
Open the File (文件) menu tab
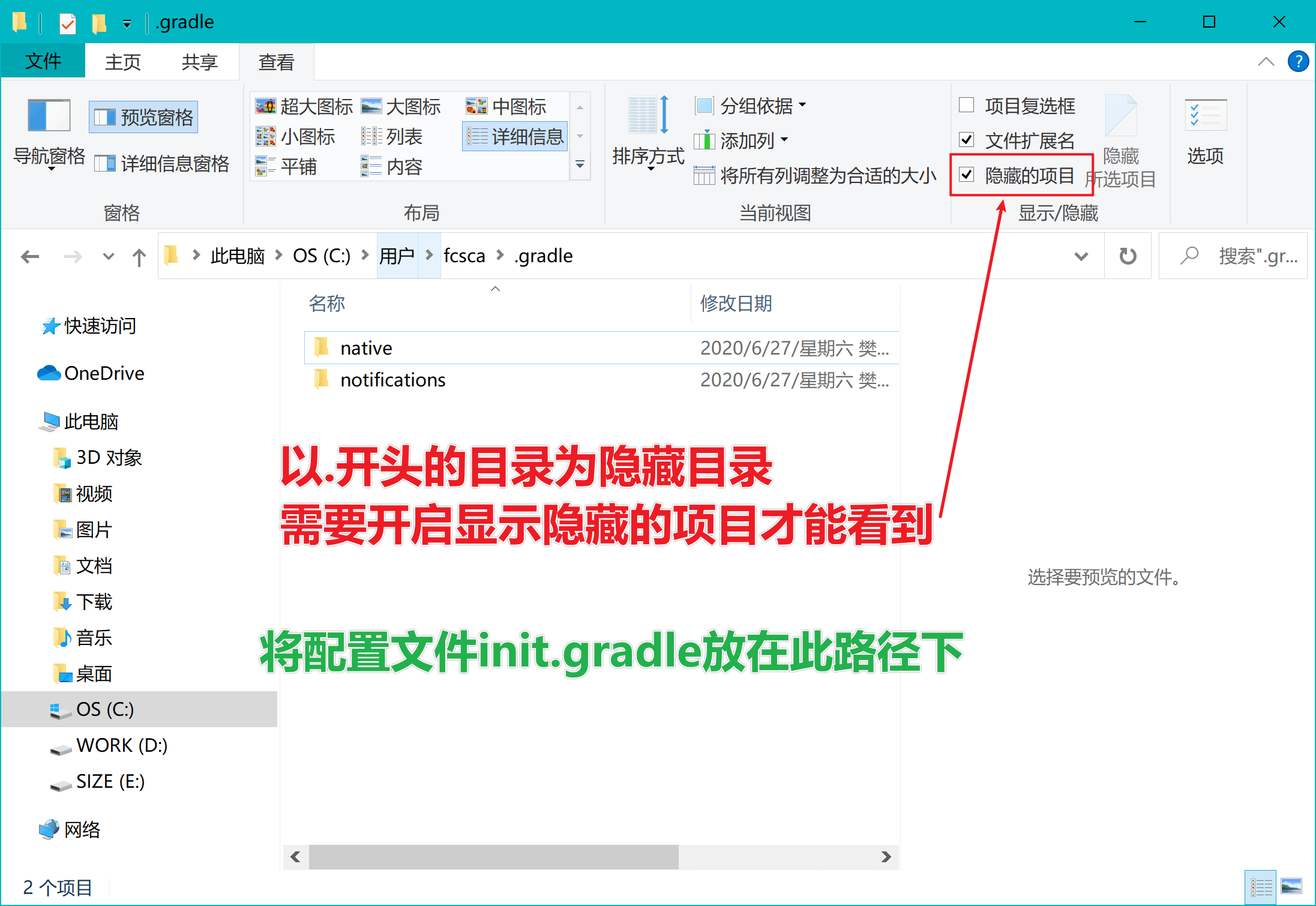click(x=43, y=62)
